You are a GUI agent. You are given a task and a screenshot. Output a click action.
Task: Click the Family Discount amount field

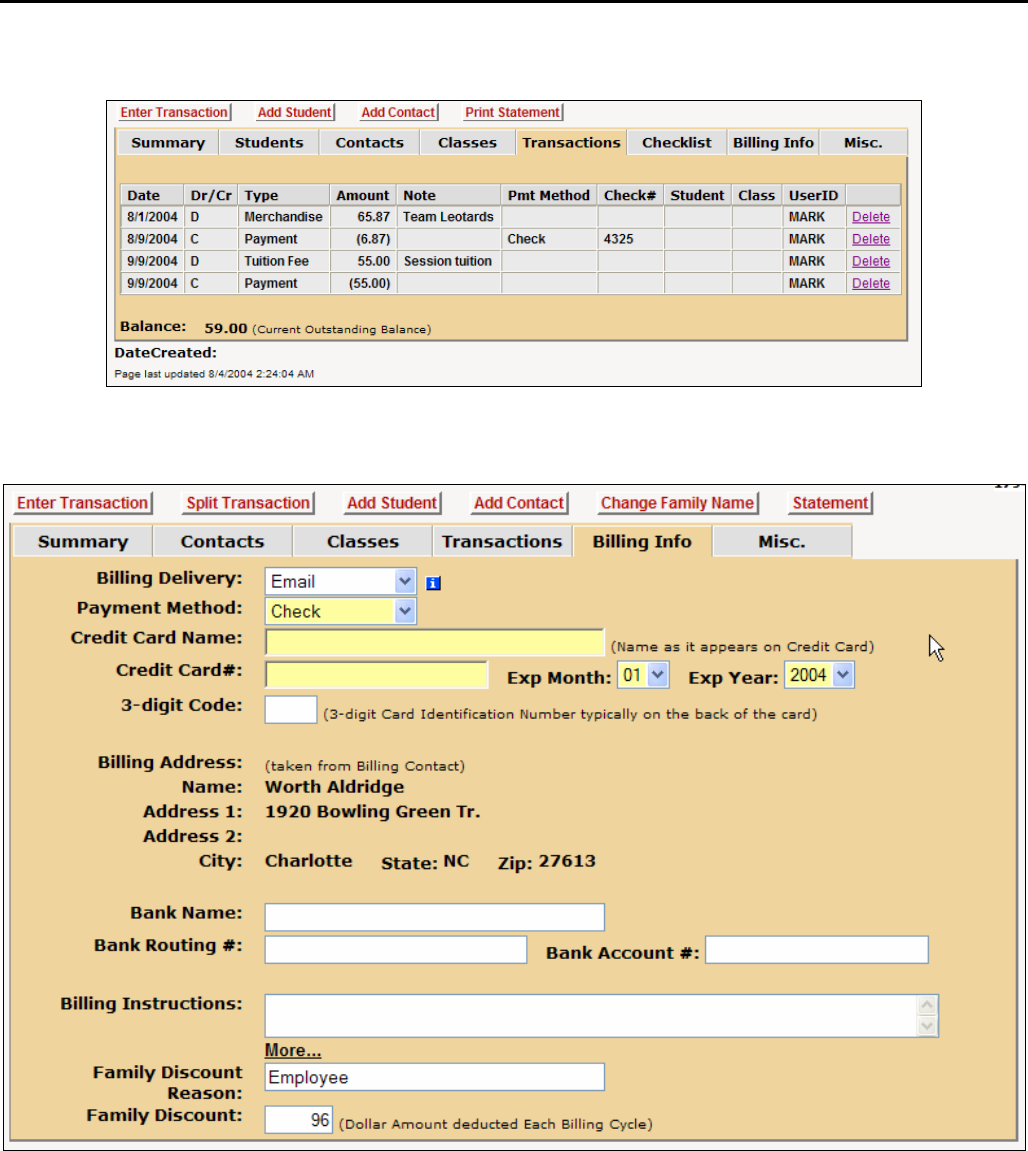coord(299,1119)
